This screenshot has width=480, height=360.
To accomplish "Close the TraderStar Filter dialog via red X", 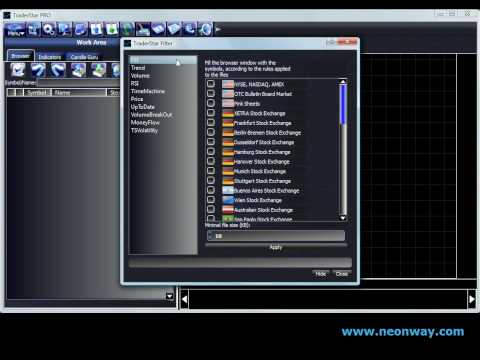I will point(347,42).
